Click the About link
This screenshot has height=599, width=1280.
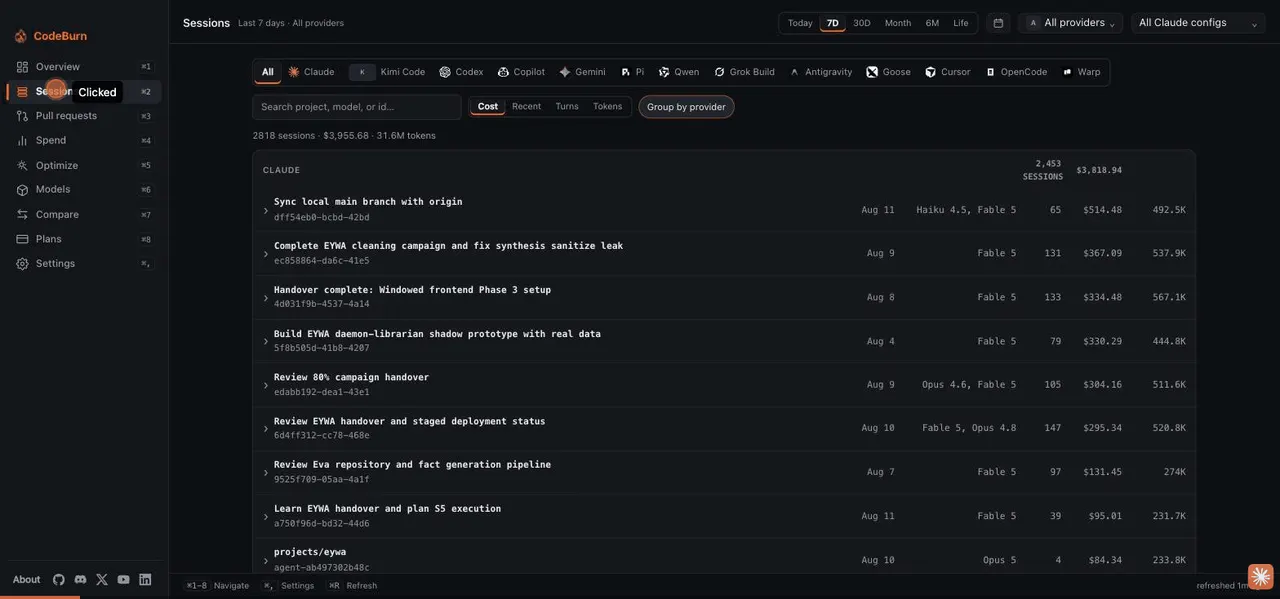tap(27, 580)
